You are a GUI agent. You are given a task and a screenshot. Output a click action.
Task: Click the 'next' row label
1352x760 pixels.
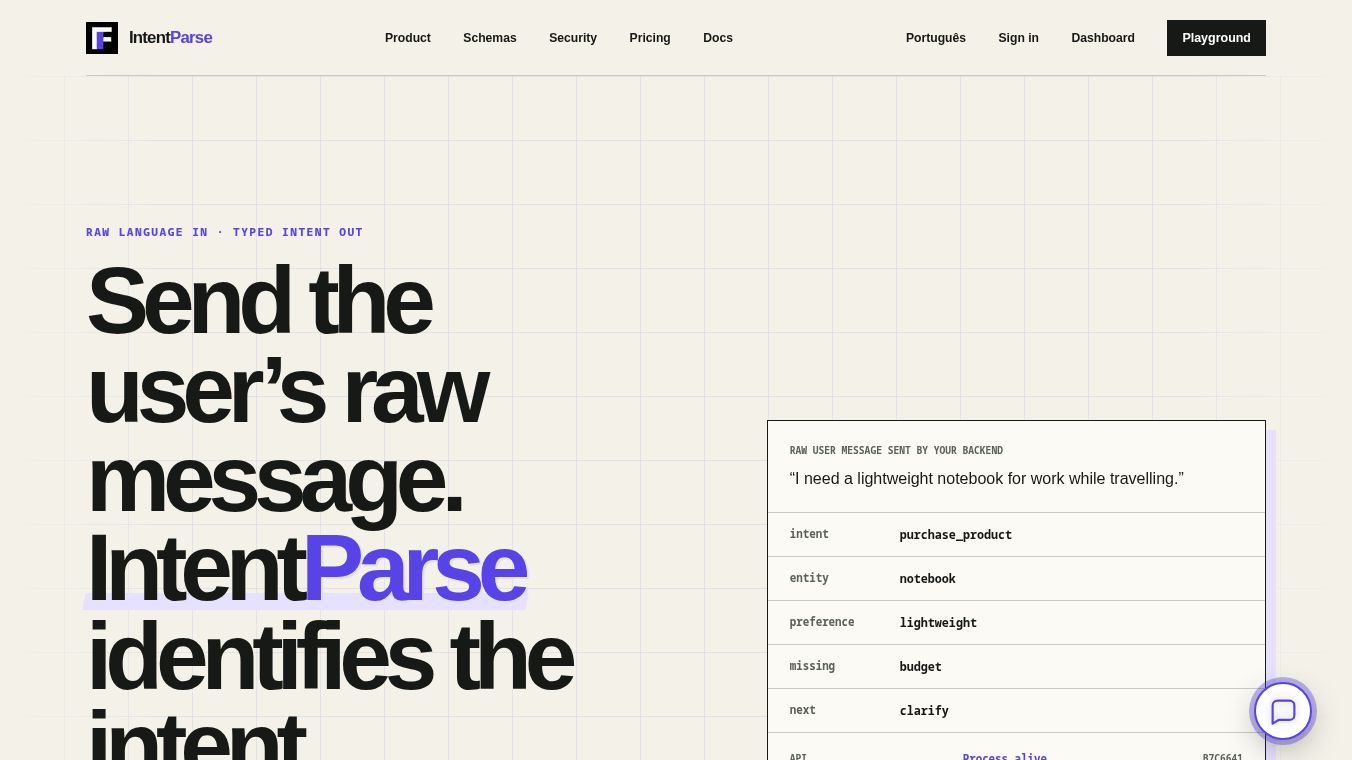pyautogui.click(x=803, y=710)
